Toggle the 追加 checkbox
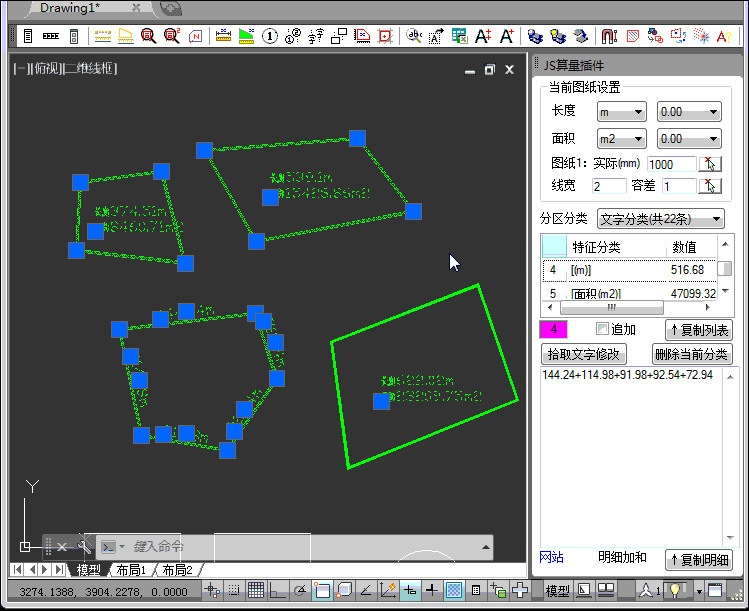 pyautogui.click(x=602, y=329)
